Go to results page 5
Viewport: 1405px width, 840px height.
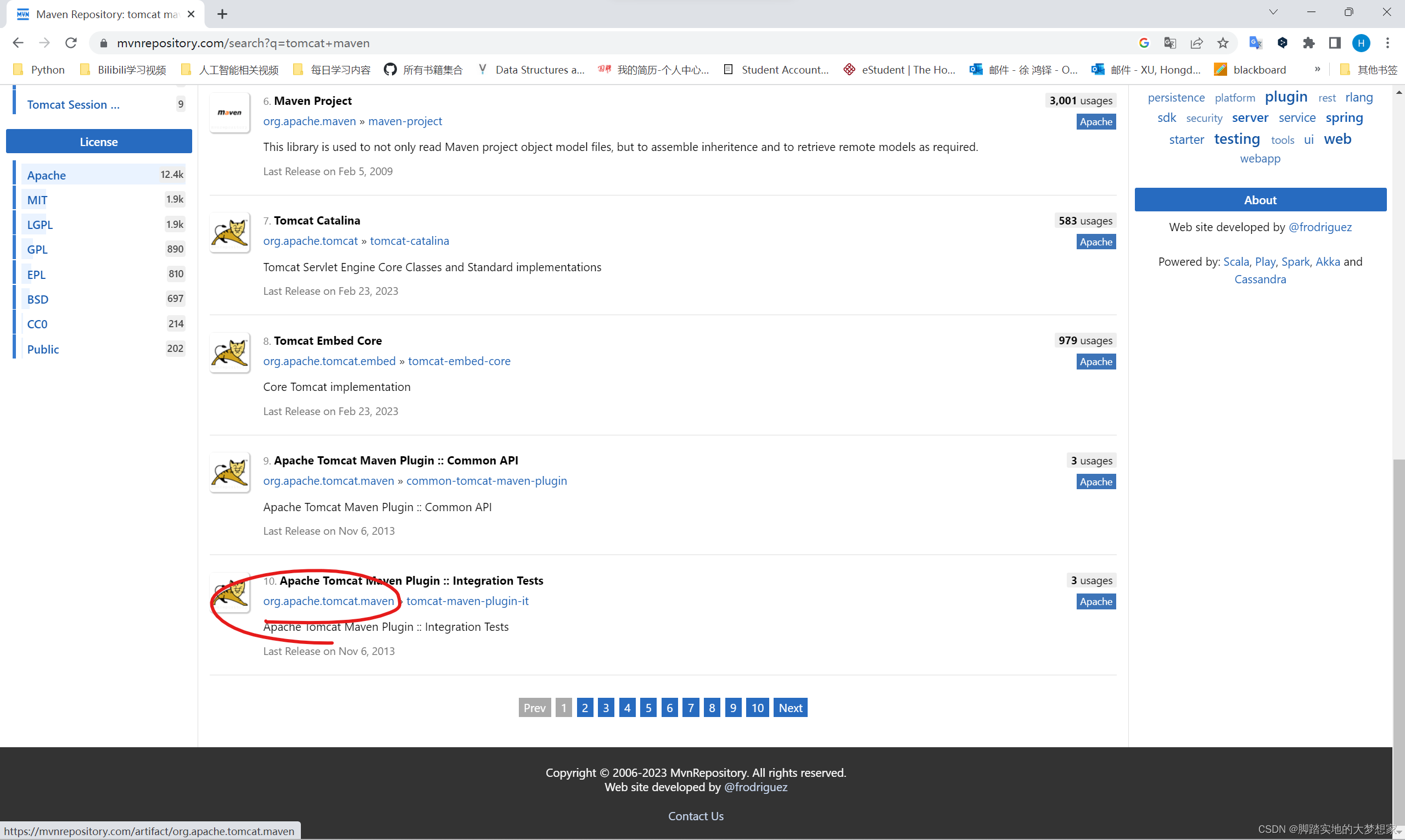pos(648,708)
